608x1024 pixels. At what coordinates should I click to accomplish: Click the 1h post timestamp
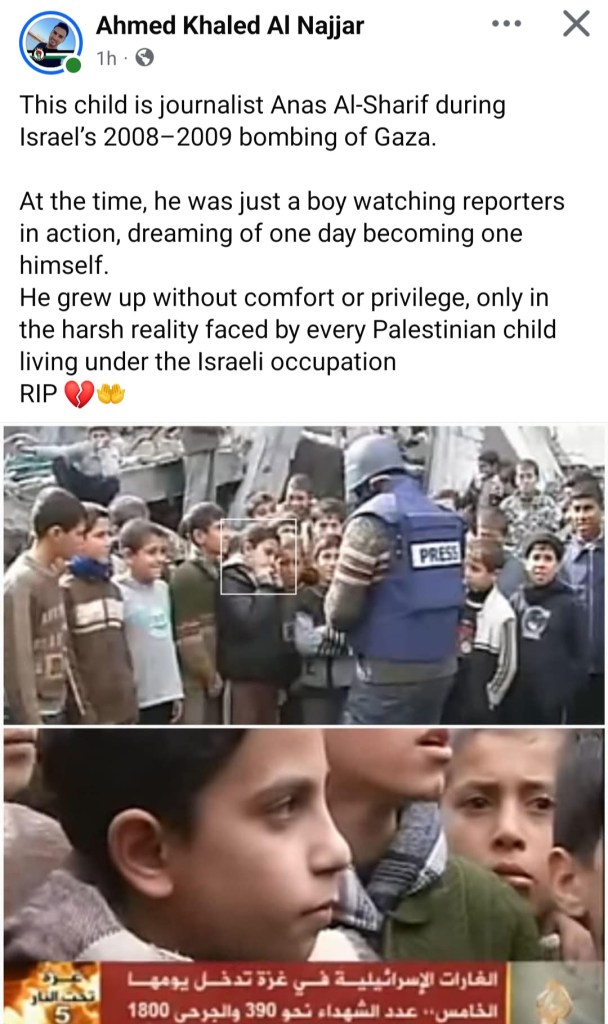[106, 59]
